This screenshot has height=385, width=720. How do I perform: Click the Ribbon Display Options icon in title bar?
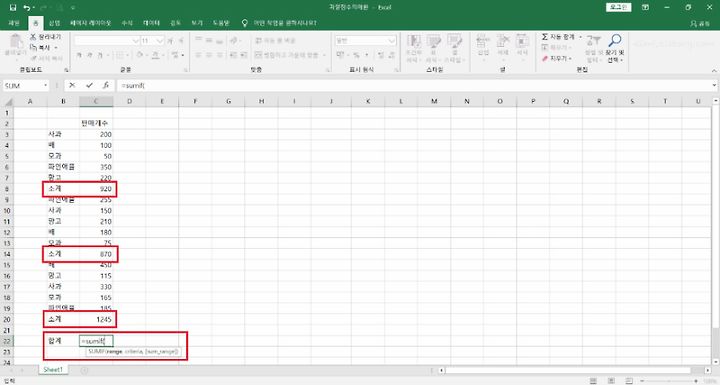[x=645, y=7]
